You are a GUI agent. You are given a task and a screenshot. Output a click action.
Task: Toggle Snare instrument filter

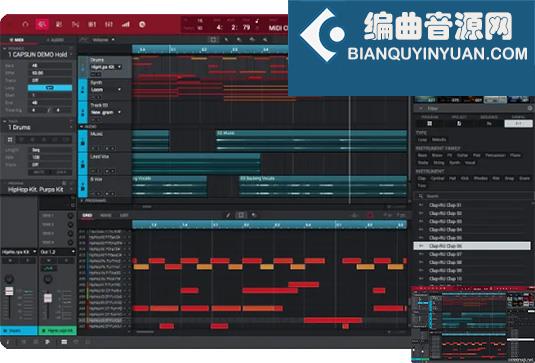524,178
